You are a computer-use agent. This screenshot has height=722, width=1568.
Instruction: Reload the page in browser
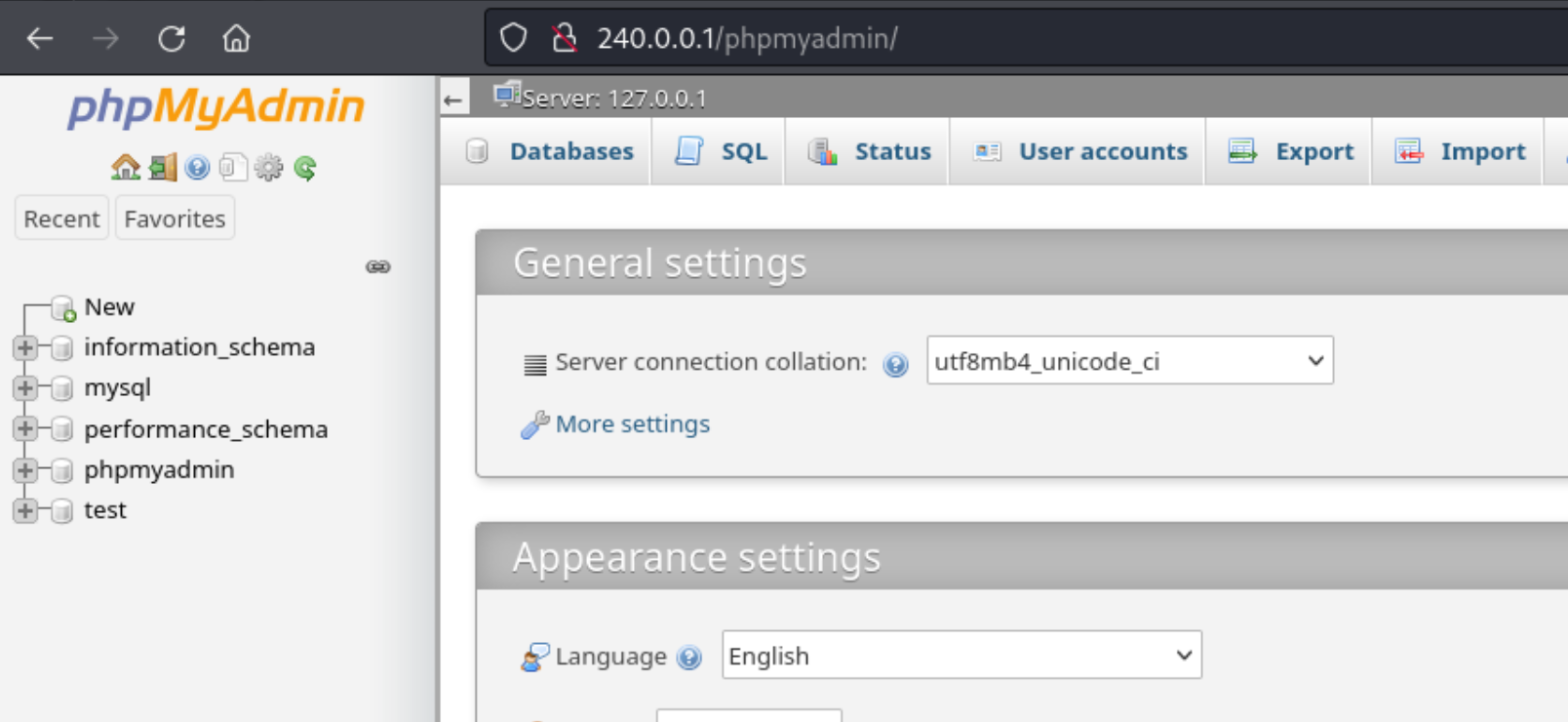pyautogui.click(x=172, y=38)
